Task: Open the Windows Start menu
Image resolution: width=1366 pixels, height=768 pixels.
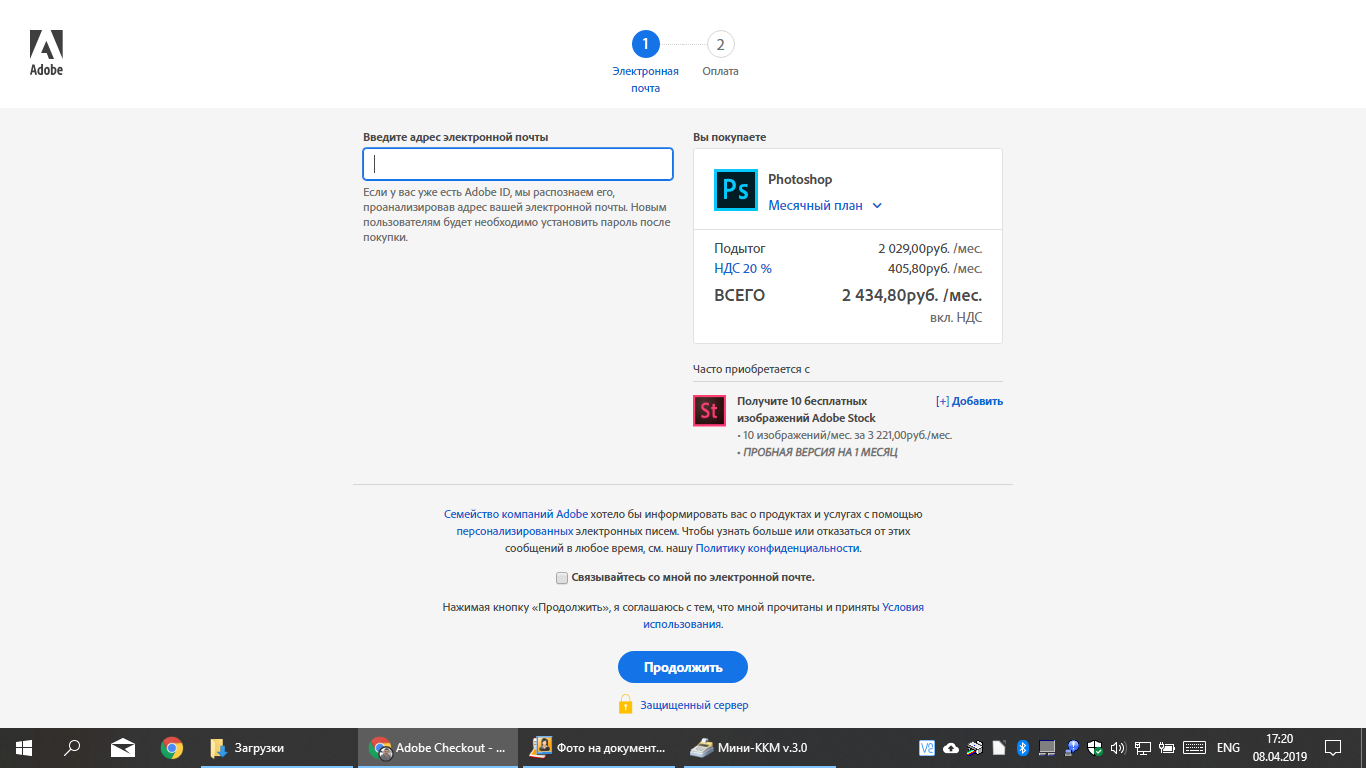Action: point(24,747)
